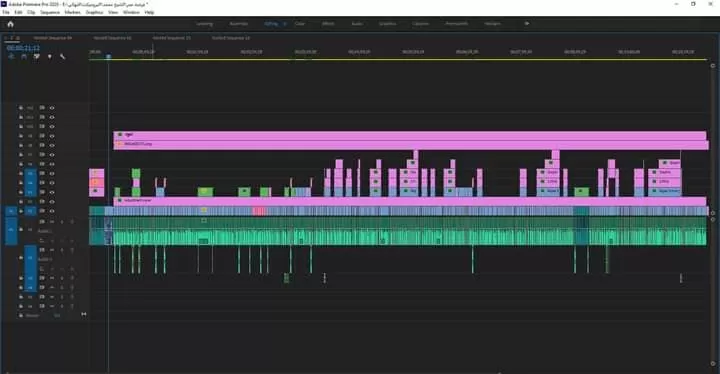Screen dimensions: 720x374
Task: Lock the Master audio track
Action: click(21, 315)
